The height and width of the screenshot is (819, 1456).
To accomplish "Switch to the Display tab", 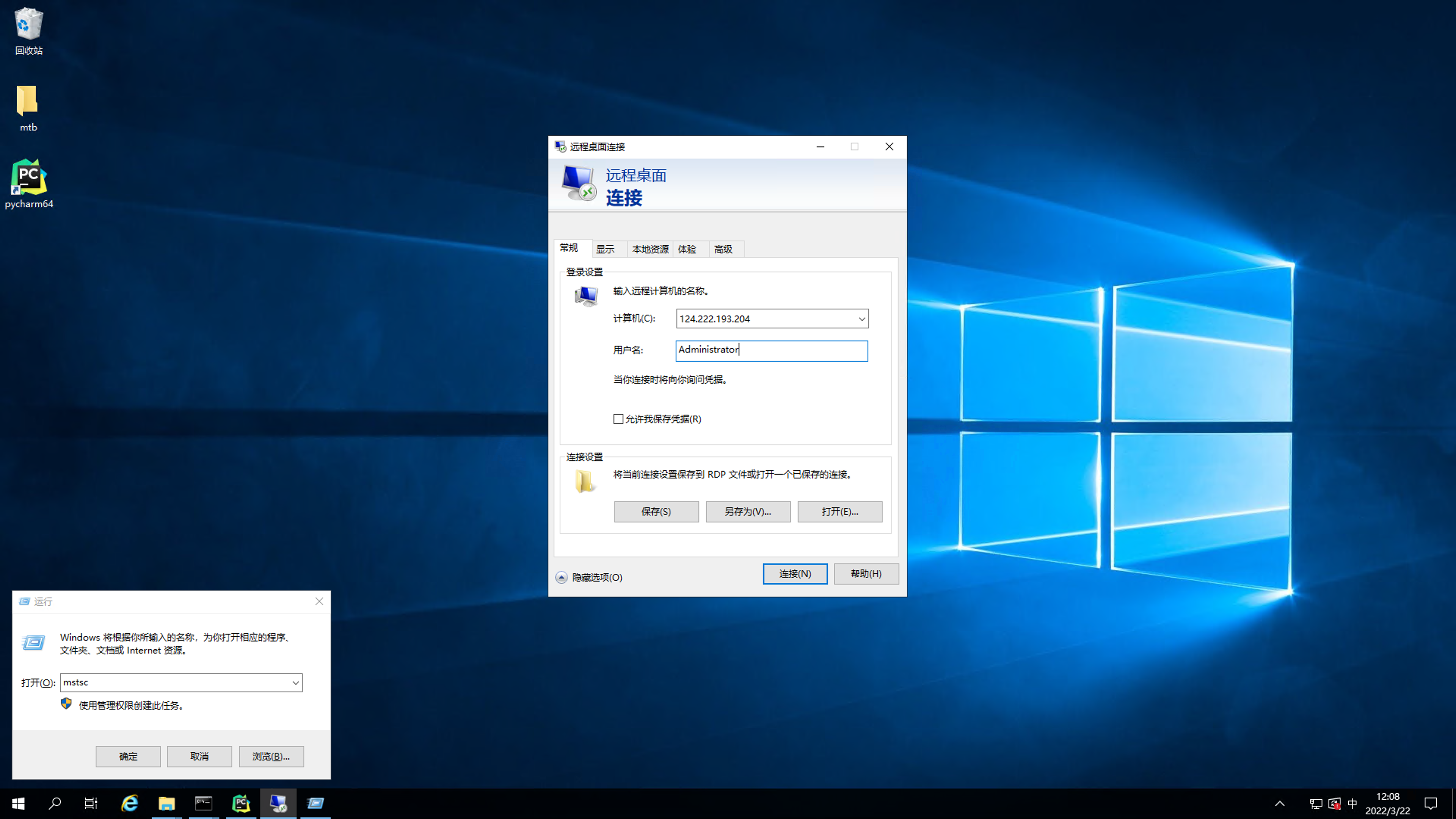I will [605, 249].
